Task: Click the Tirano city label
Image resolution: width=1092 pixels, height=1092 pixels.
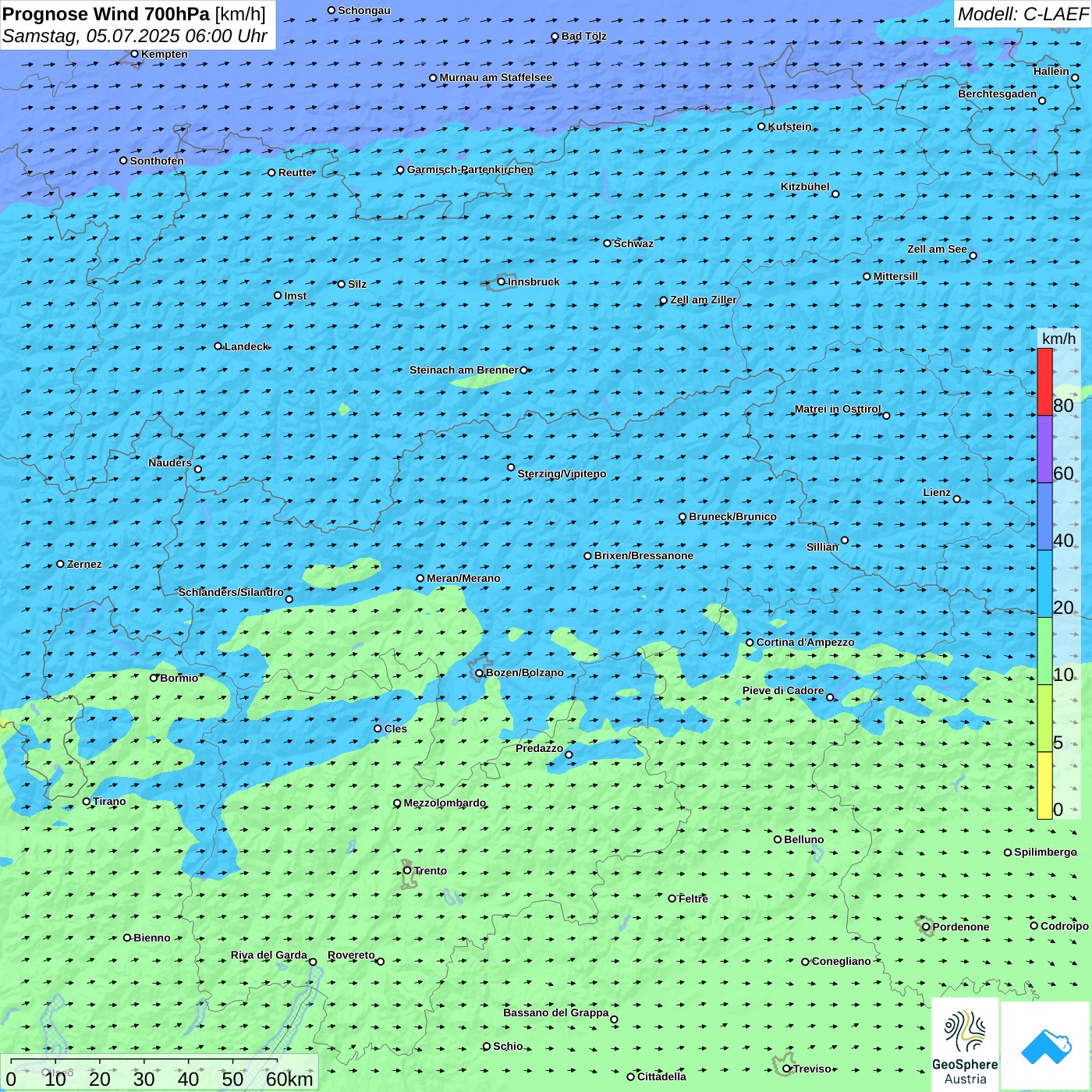Action: [x=109, y=801]
